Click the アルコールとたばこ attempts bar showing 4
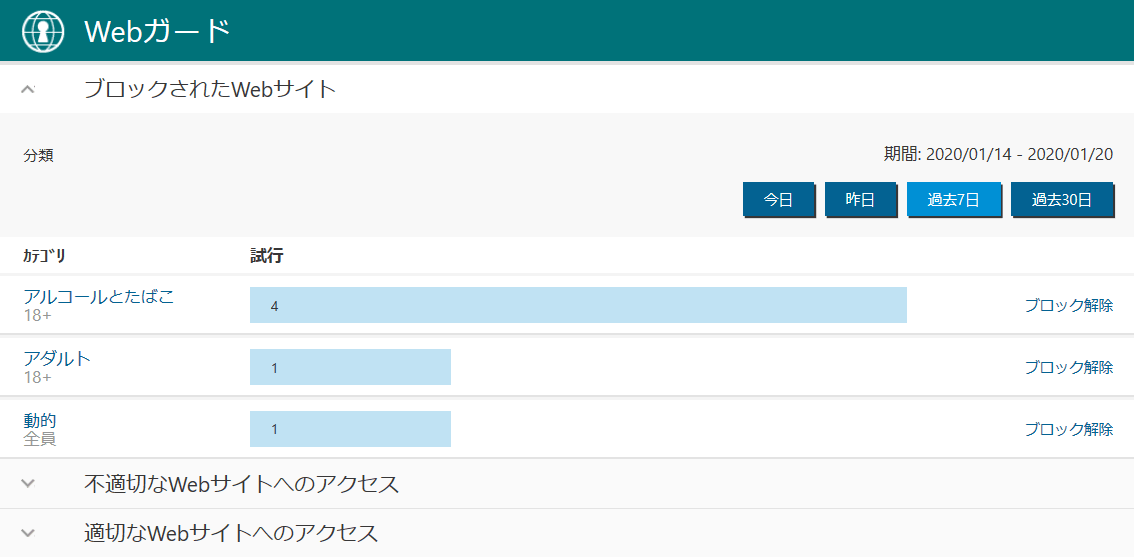The image size is (1134, 557). tap(578, 305)
